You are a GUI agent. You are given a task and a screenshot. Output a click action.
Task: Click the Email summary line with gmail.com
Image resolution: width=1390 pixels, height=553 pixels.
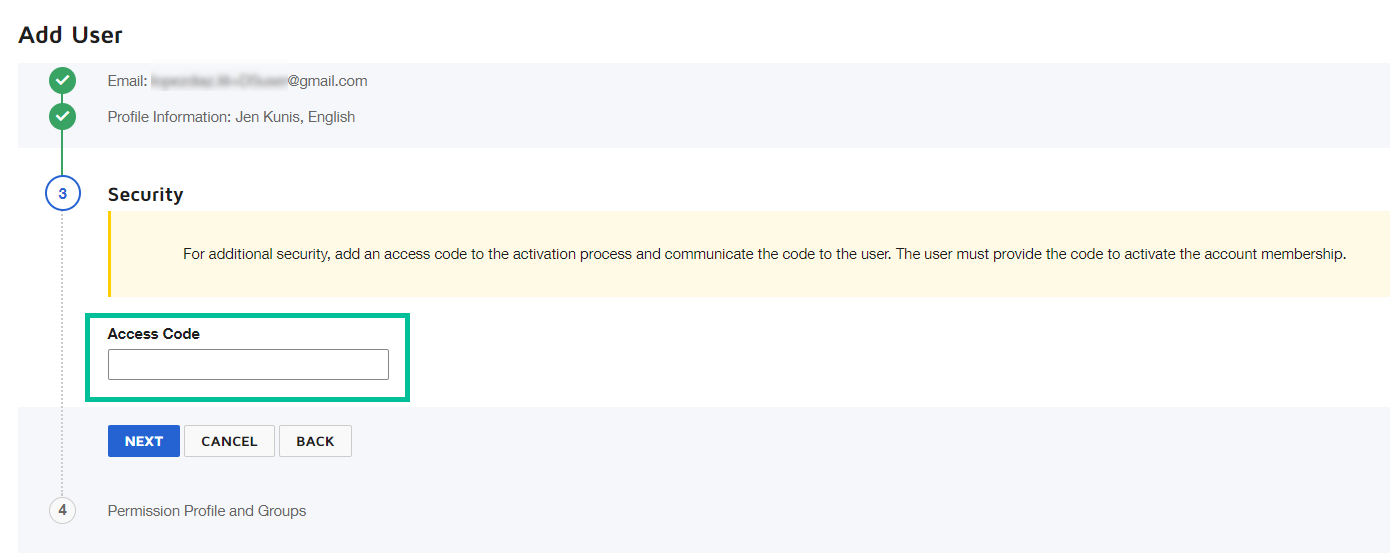(238, 81)
